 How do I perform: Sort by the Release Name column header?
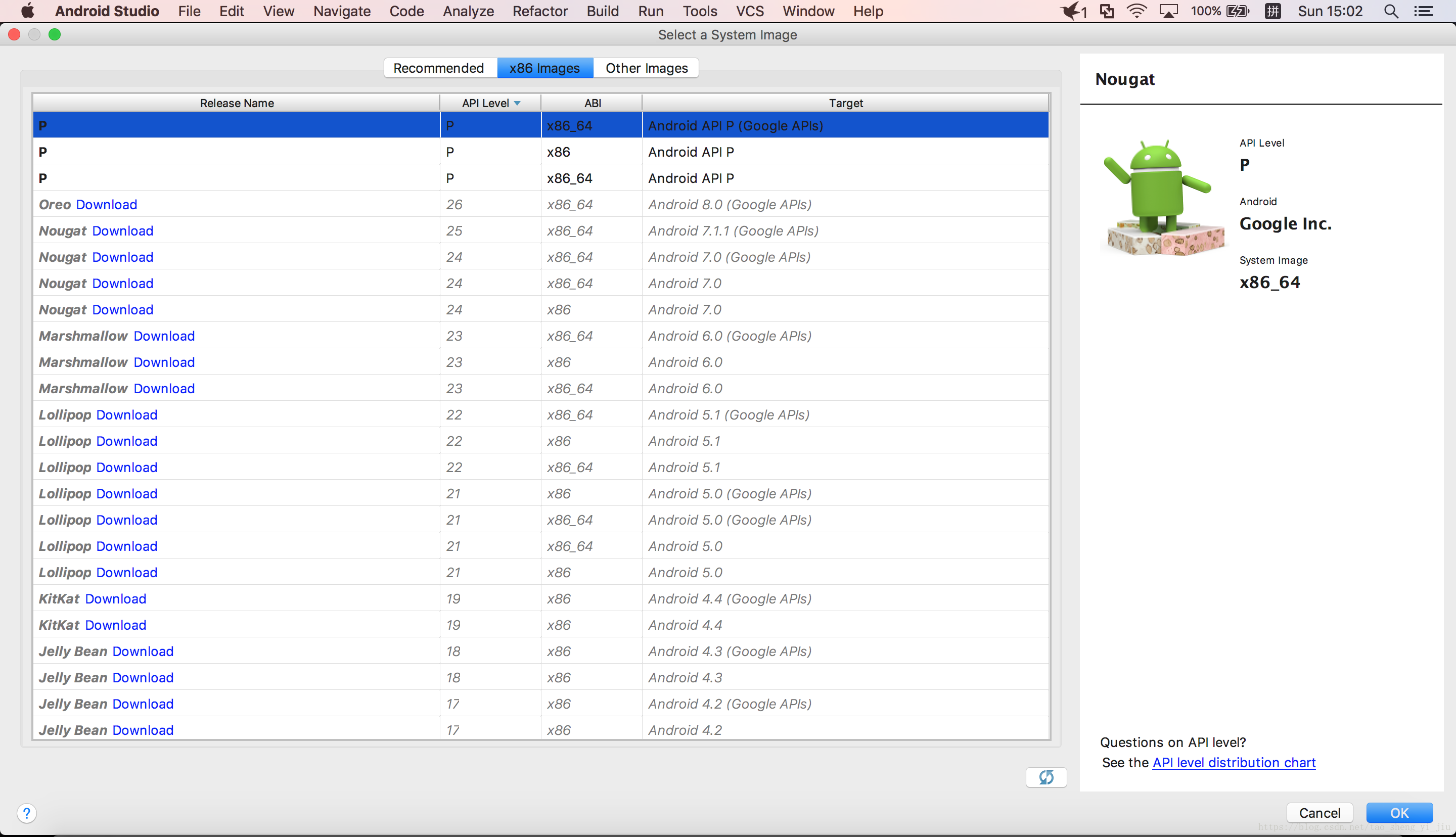pyautogui.click(x=236, y=103)
